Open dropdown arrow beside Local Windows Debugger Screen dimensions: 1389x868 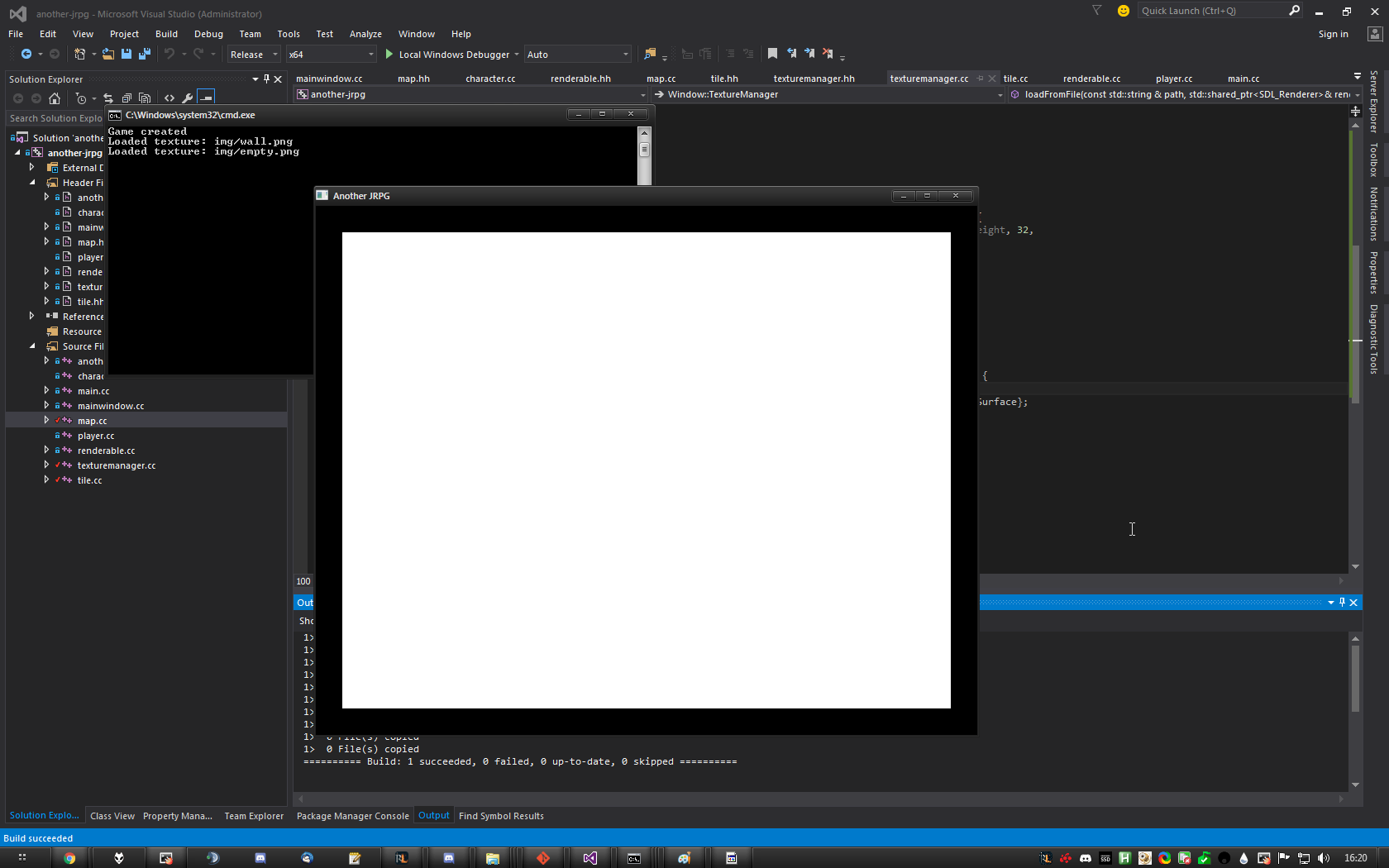pyautogui.click(x=517, y=55)
